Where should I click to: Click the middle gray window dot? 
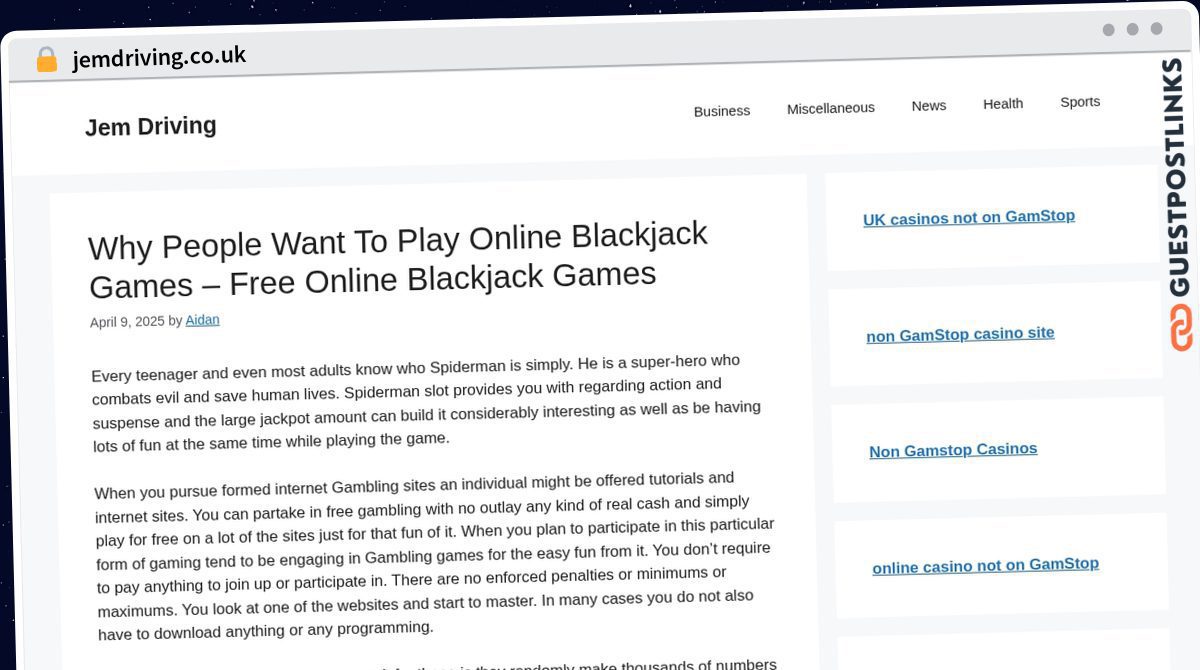tap(1132, 29)
